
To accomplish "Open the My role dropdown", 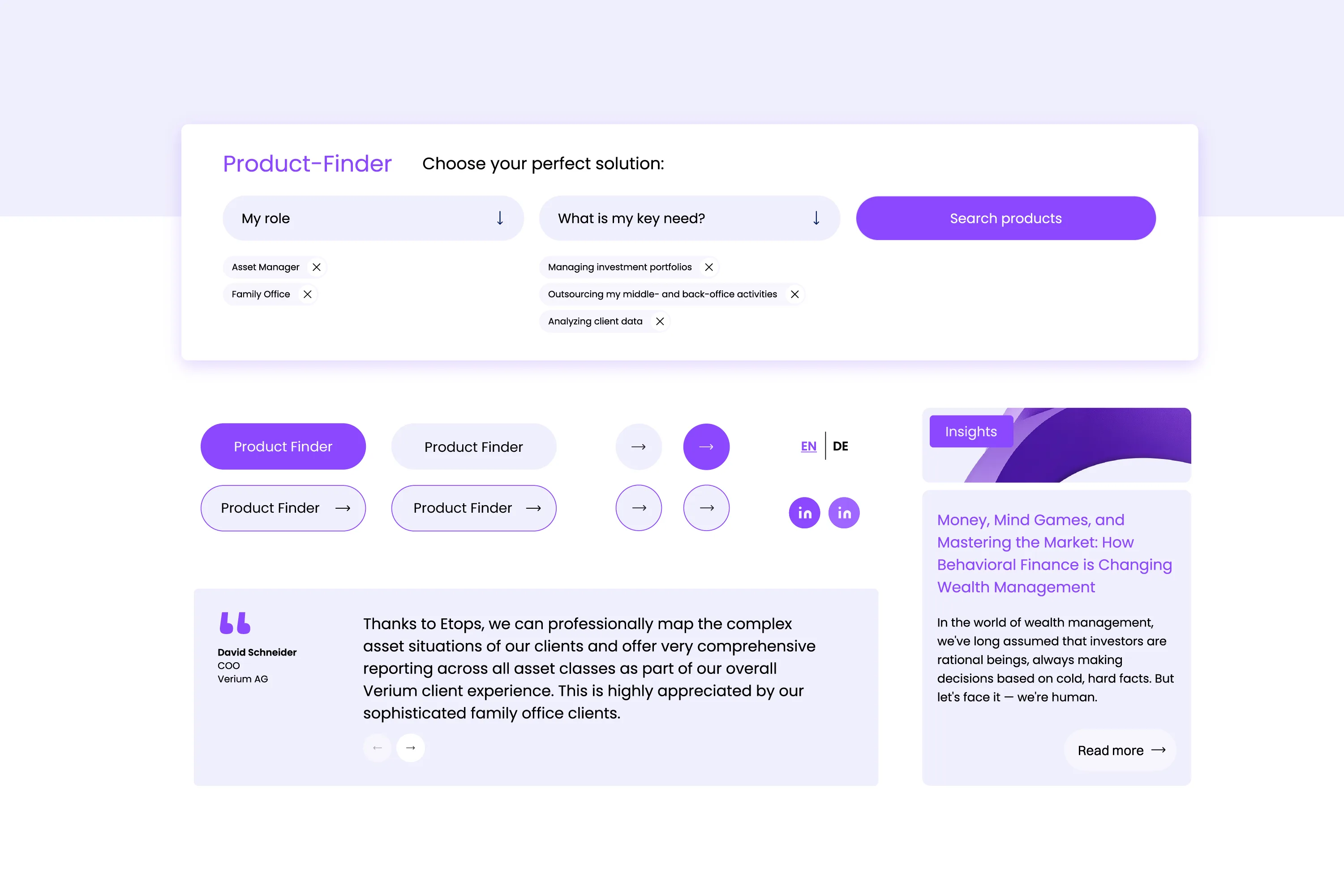I will tap(373, 218).
